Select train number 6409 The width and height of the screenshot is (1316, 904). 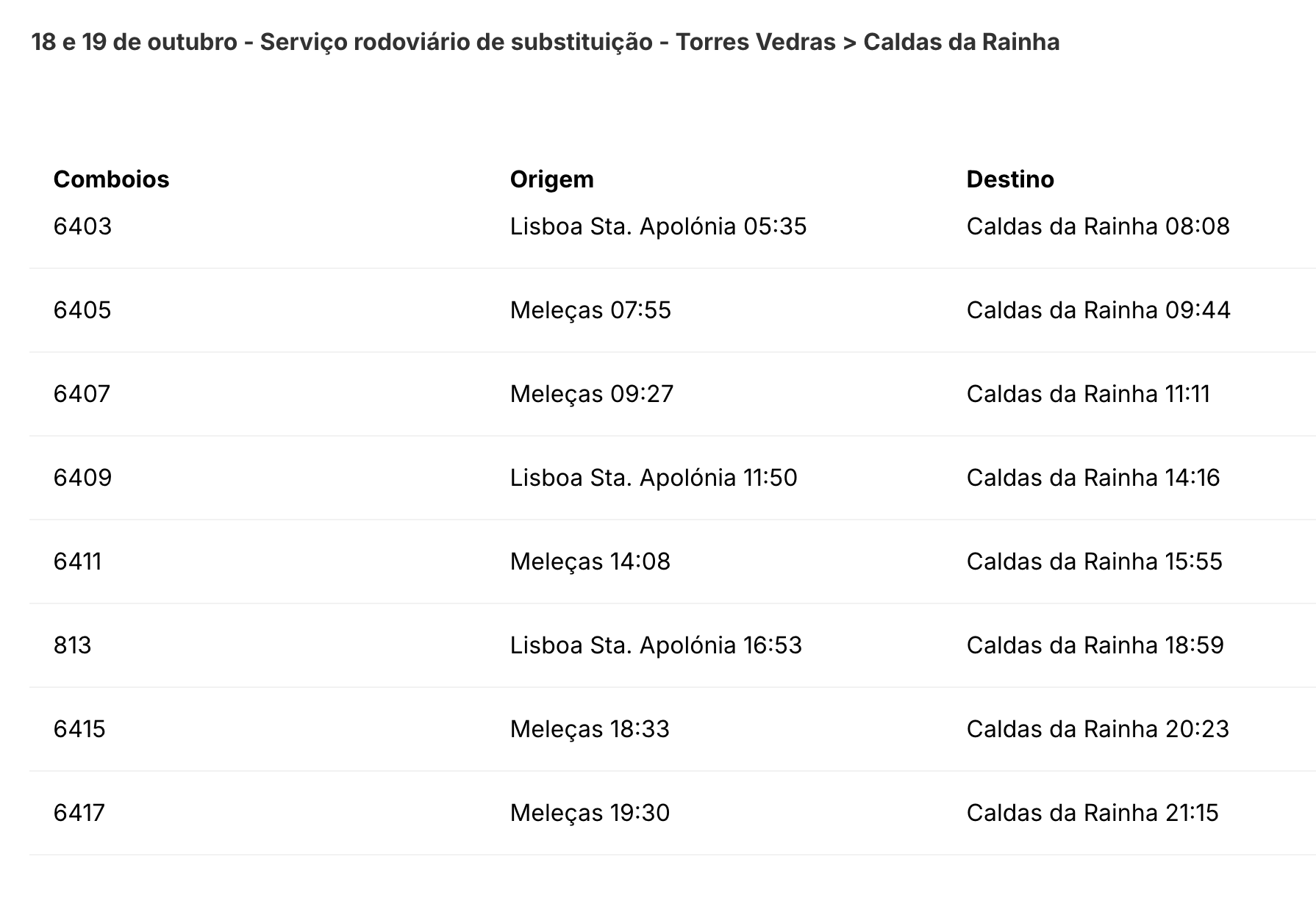pos(82,478)
